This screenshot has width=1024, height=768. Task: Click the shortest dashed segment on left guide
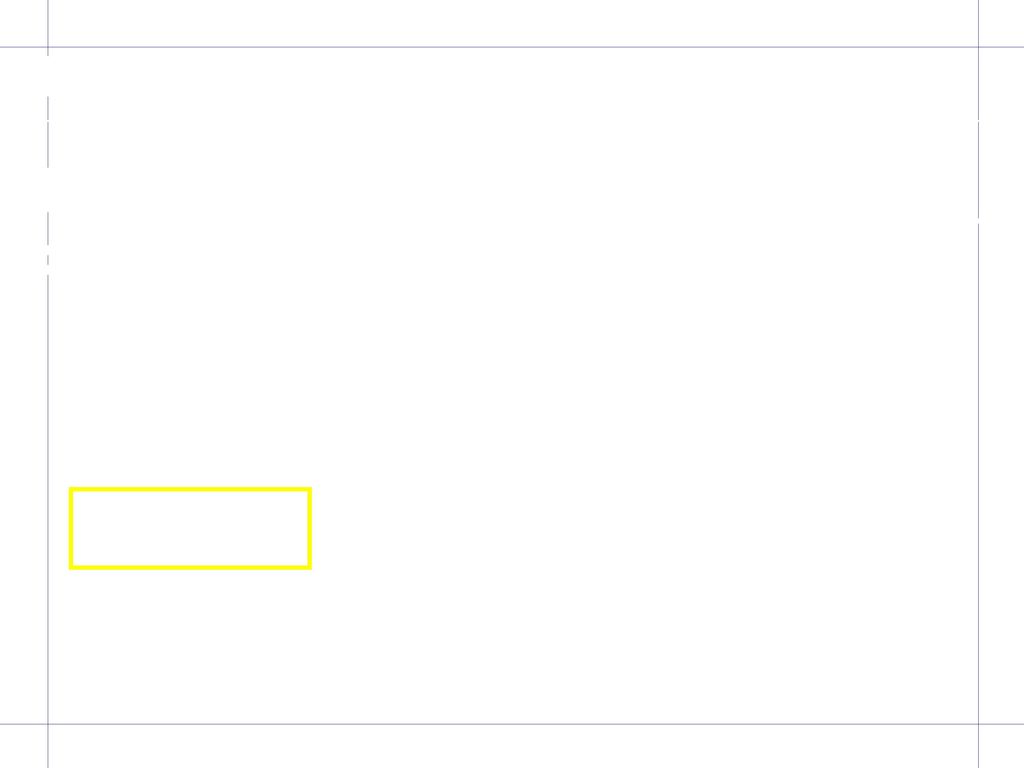click(x=48, y=260)
